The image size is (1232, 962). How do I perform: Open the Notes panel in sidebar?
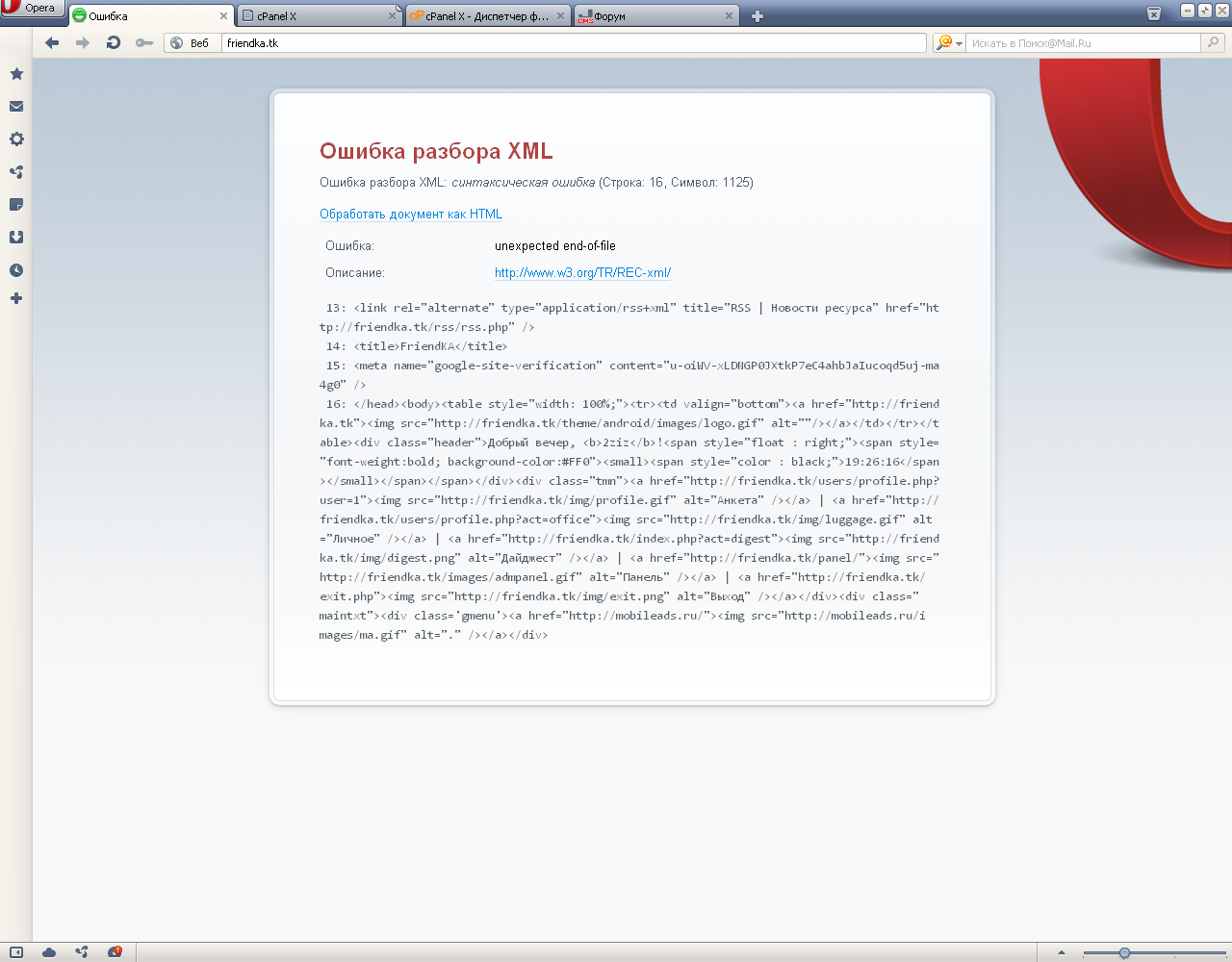pos(16,205)
